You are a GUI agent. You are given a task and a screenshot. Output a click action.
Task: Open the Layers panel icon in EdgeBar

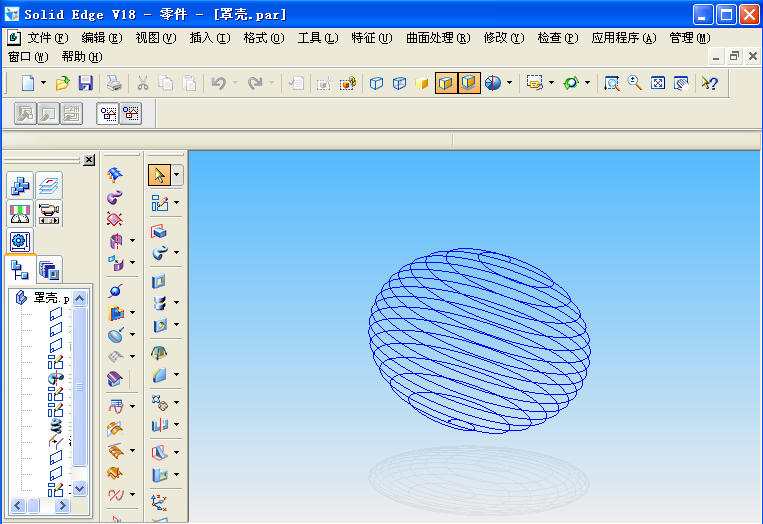tap(49, 185)
